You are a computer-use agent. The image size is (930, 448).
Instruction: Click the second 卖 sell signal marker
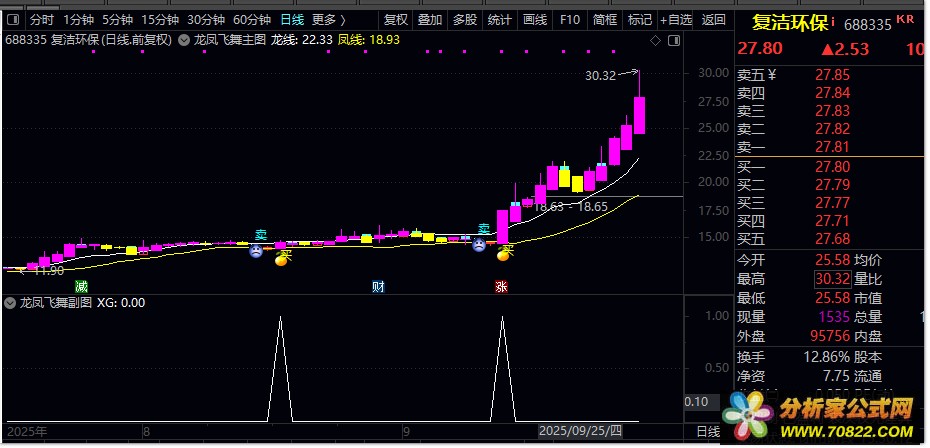tap(485, 228)
